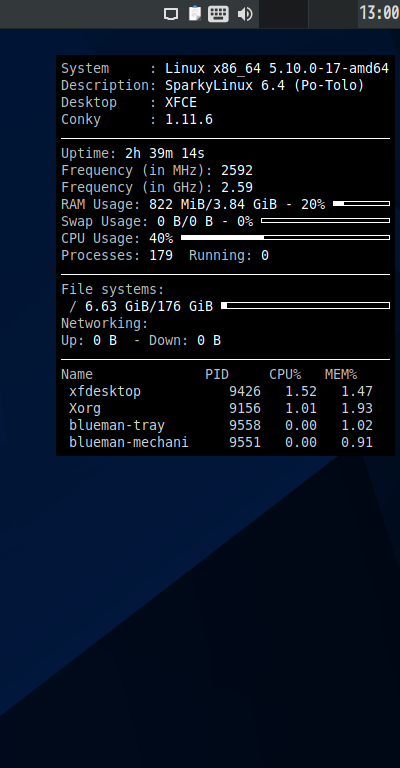
Task: Click the 'PID' column header
Action: (x=217, y=375)
